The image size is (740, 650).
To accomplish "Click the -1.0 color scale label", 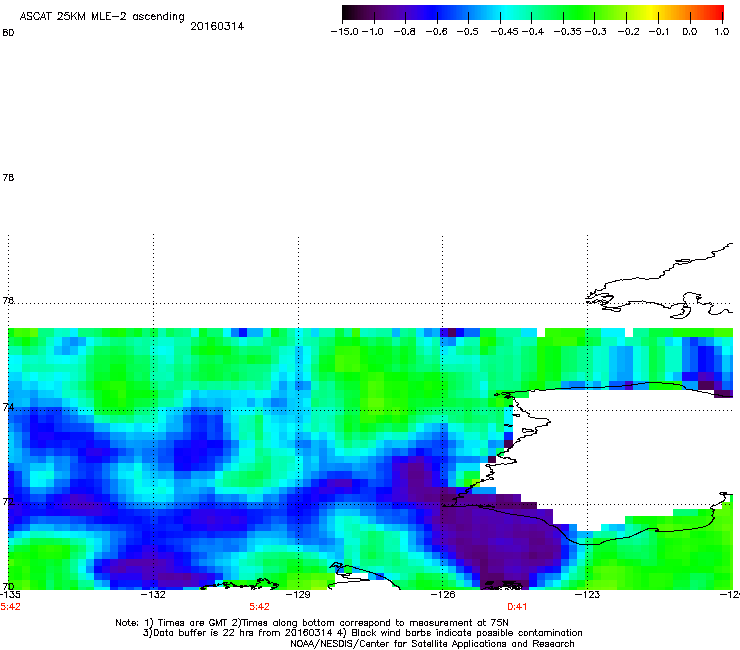I will [373, 32].
